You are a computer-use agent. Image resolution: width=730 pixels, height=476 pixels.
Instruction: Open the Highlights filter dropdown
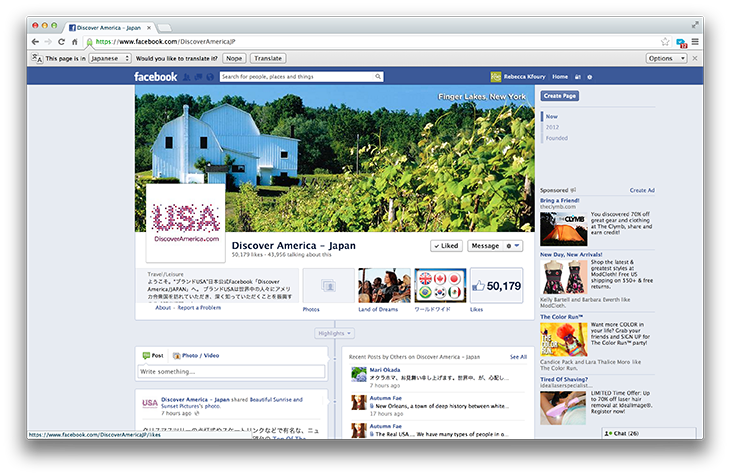tap(334, 333)
